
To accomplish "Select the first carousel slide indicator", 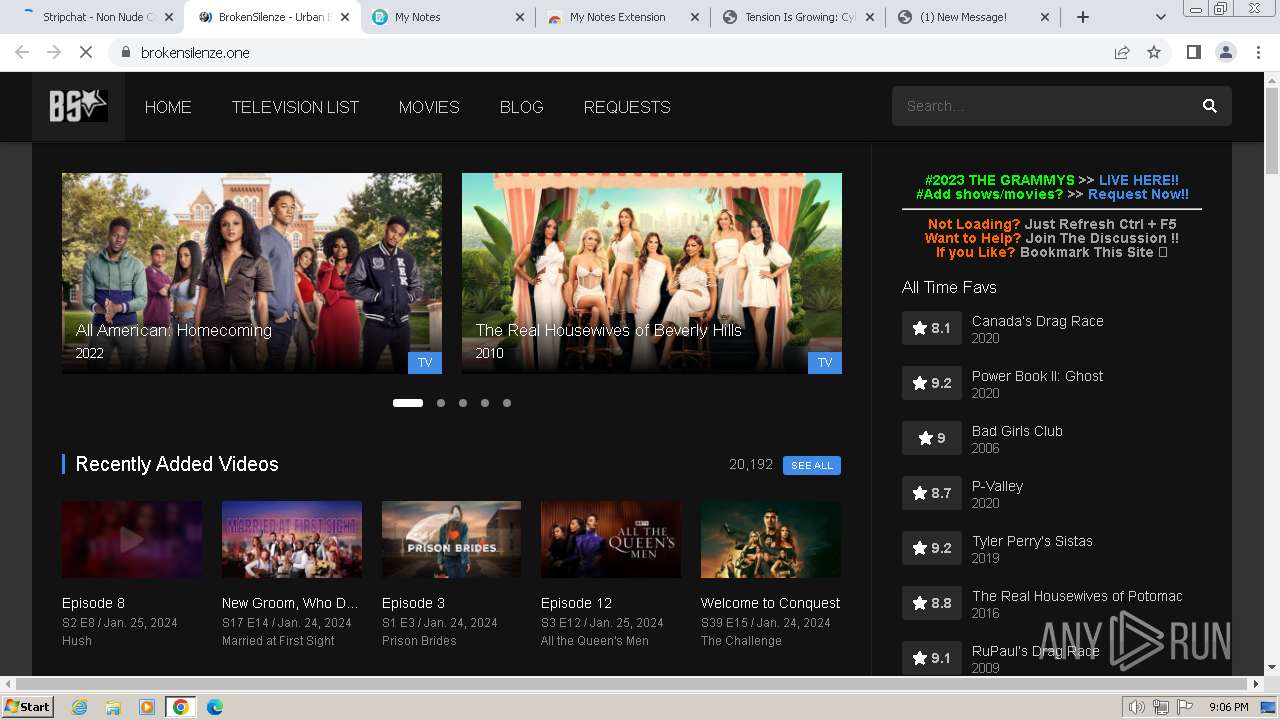I will click(x=408, y=403).
